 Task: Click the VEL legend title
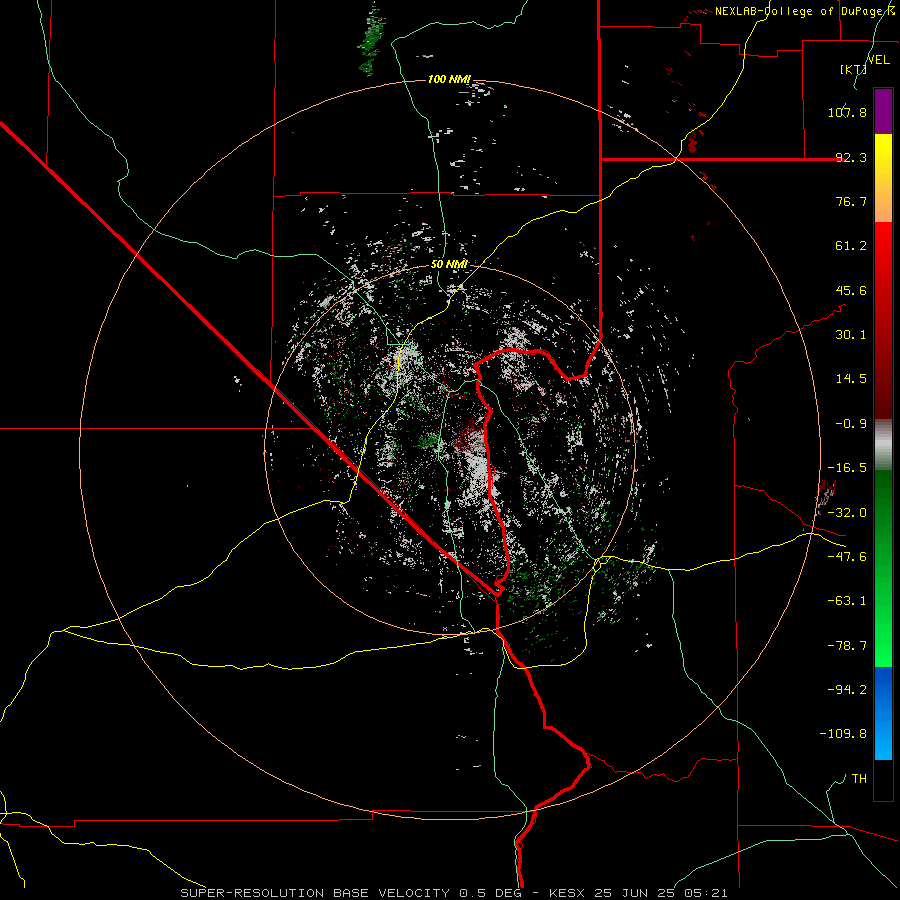(x=879, y=60)
